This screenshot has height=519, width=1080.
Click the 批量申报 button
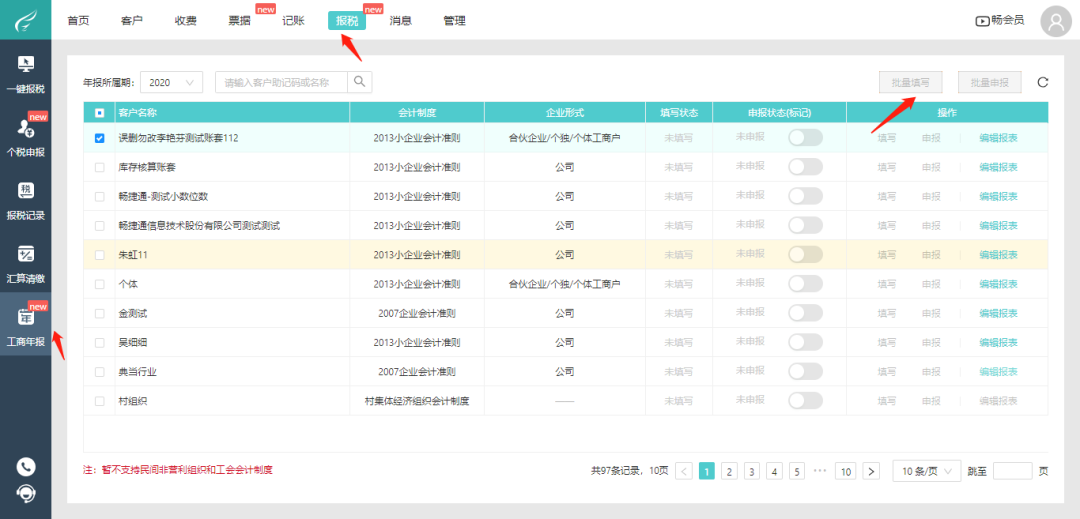(x=990, y=82)
